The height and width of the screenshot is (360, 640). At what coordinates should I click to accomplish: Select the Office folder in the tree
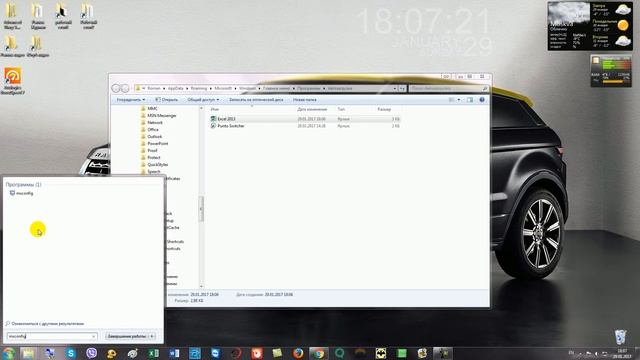[153, 129]
